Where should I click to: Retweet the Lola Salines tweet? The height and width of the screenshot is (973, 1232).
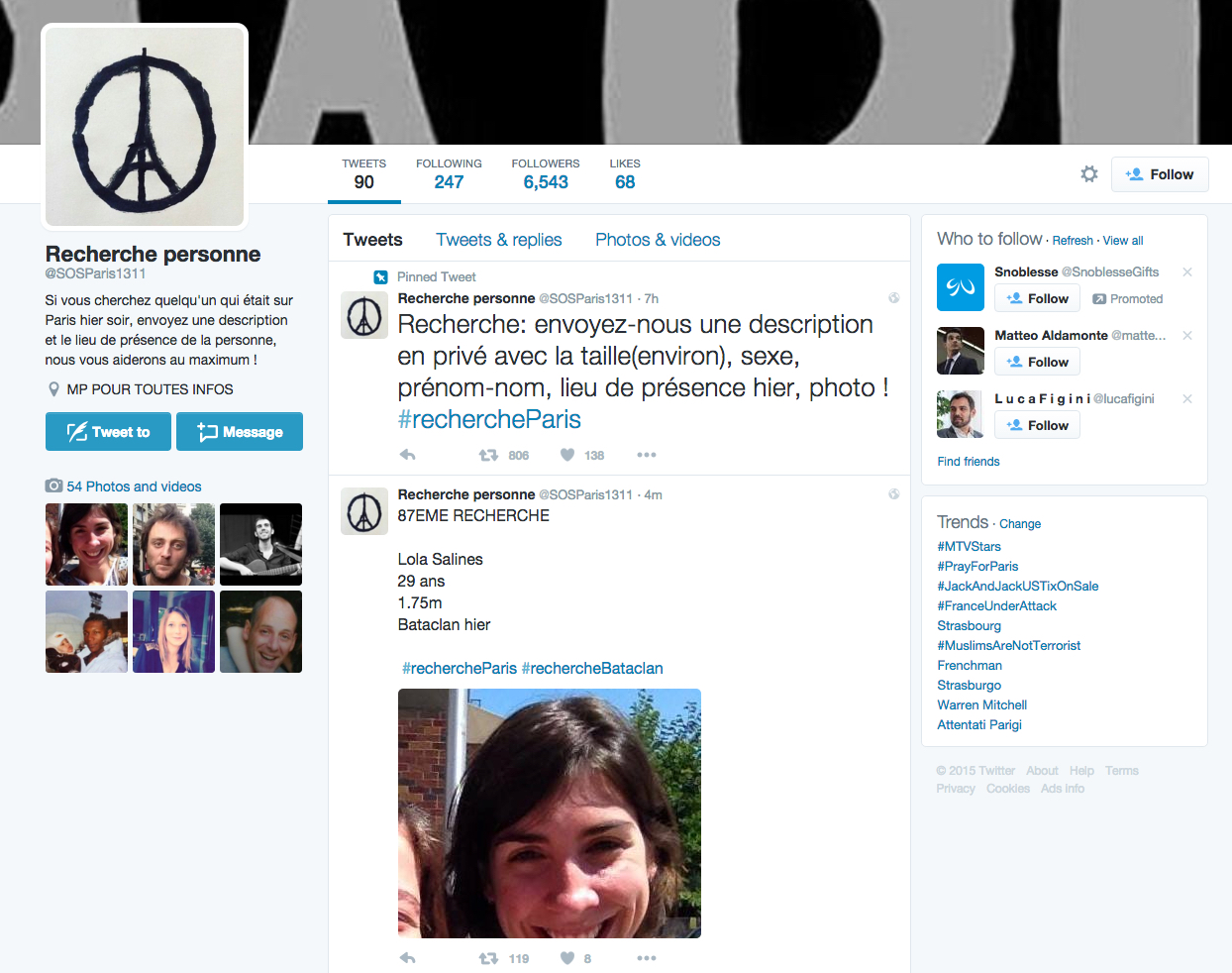488,958
